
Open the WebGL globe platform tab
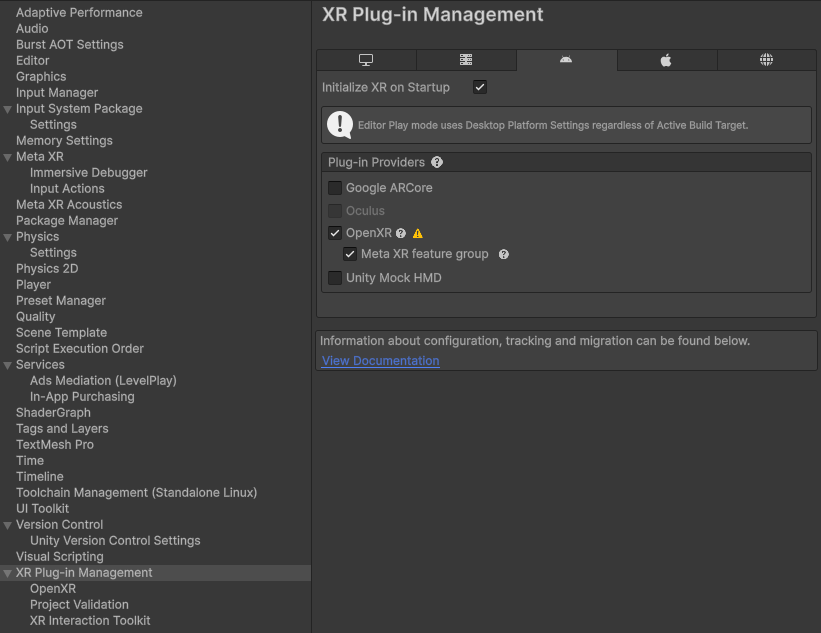pos(766,60)
